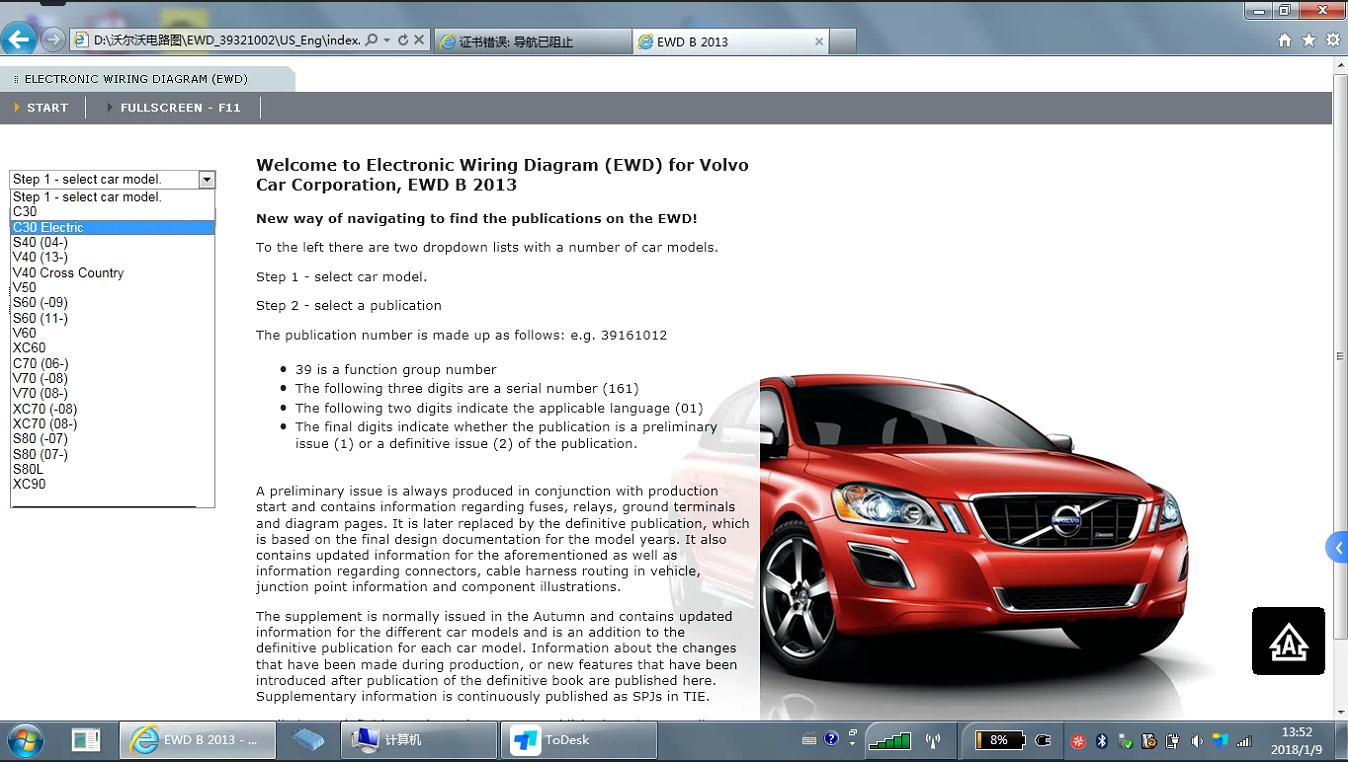1348x762 pixels.
Task: Select S60 (-09) model option
Action: [x=112, y=303]
